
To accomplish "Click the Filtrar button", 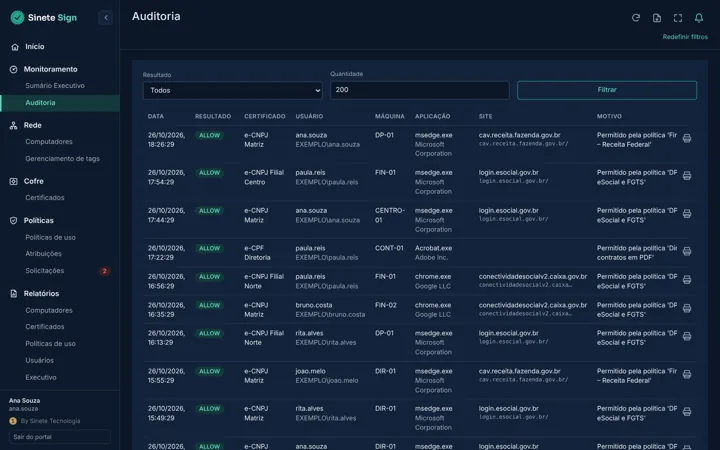I will [x=607, y=90].
